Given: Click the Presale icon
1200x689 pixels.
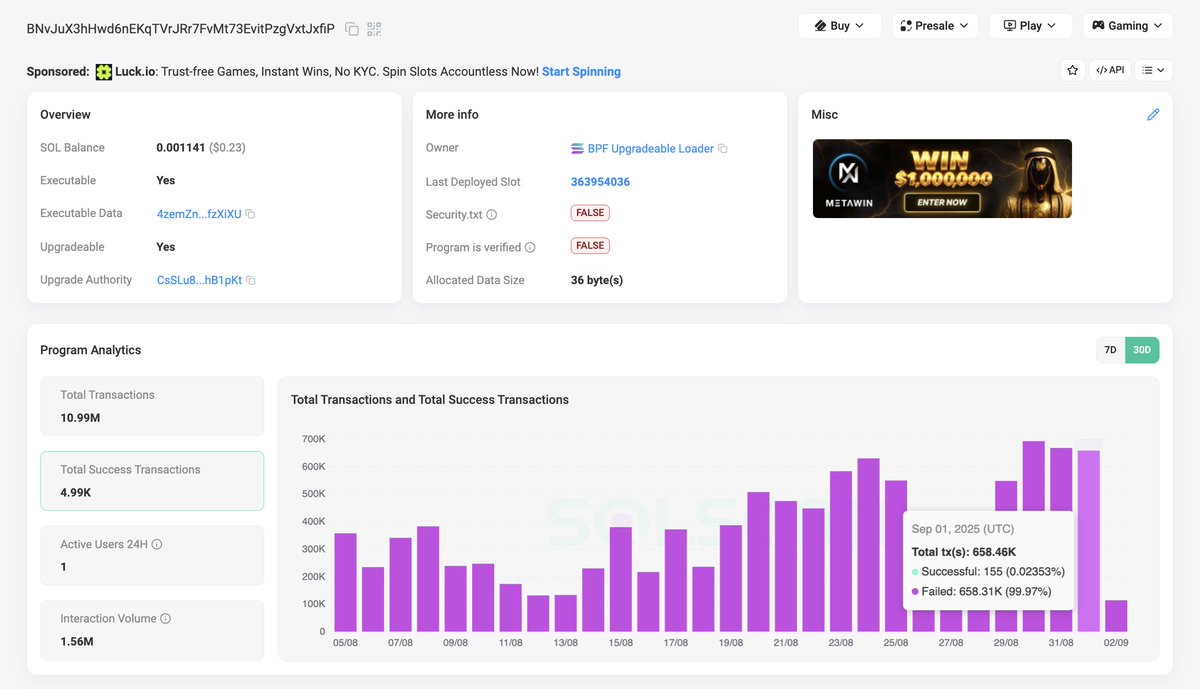Looking at the screenshot, I should [906, 26].
